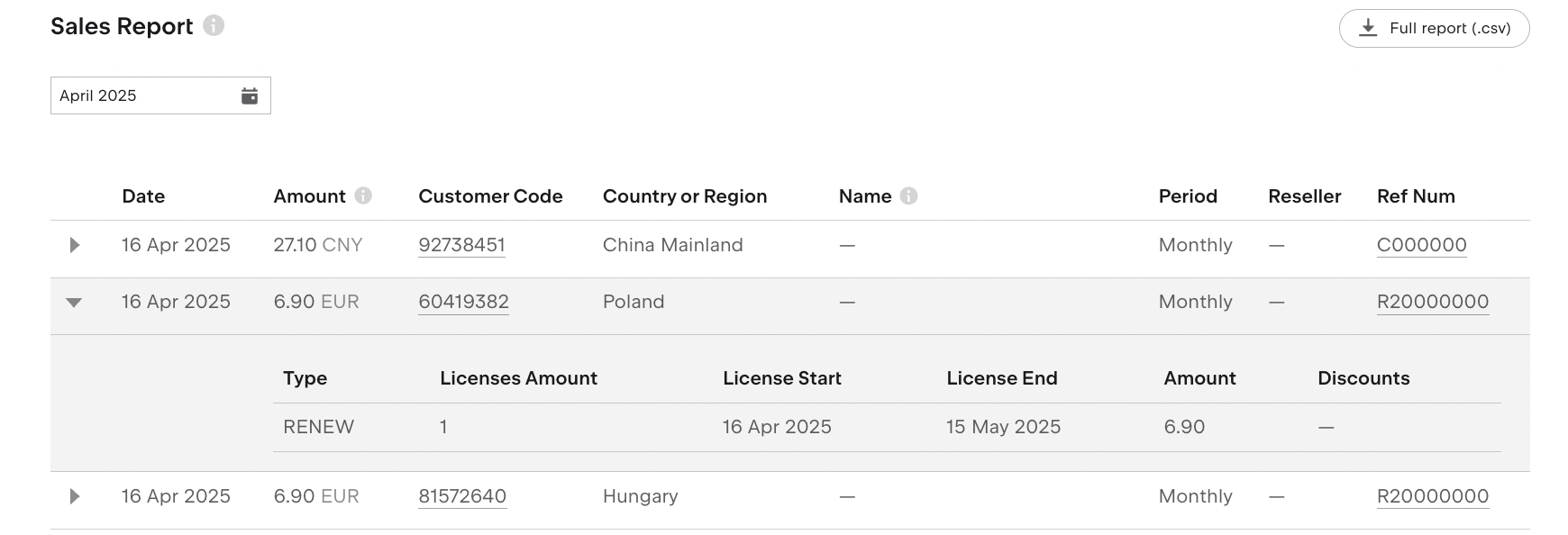This screenshot has width=1568, height=535.
Task: Click the info icon next to Amount header
Action: point(363,195)
